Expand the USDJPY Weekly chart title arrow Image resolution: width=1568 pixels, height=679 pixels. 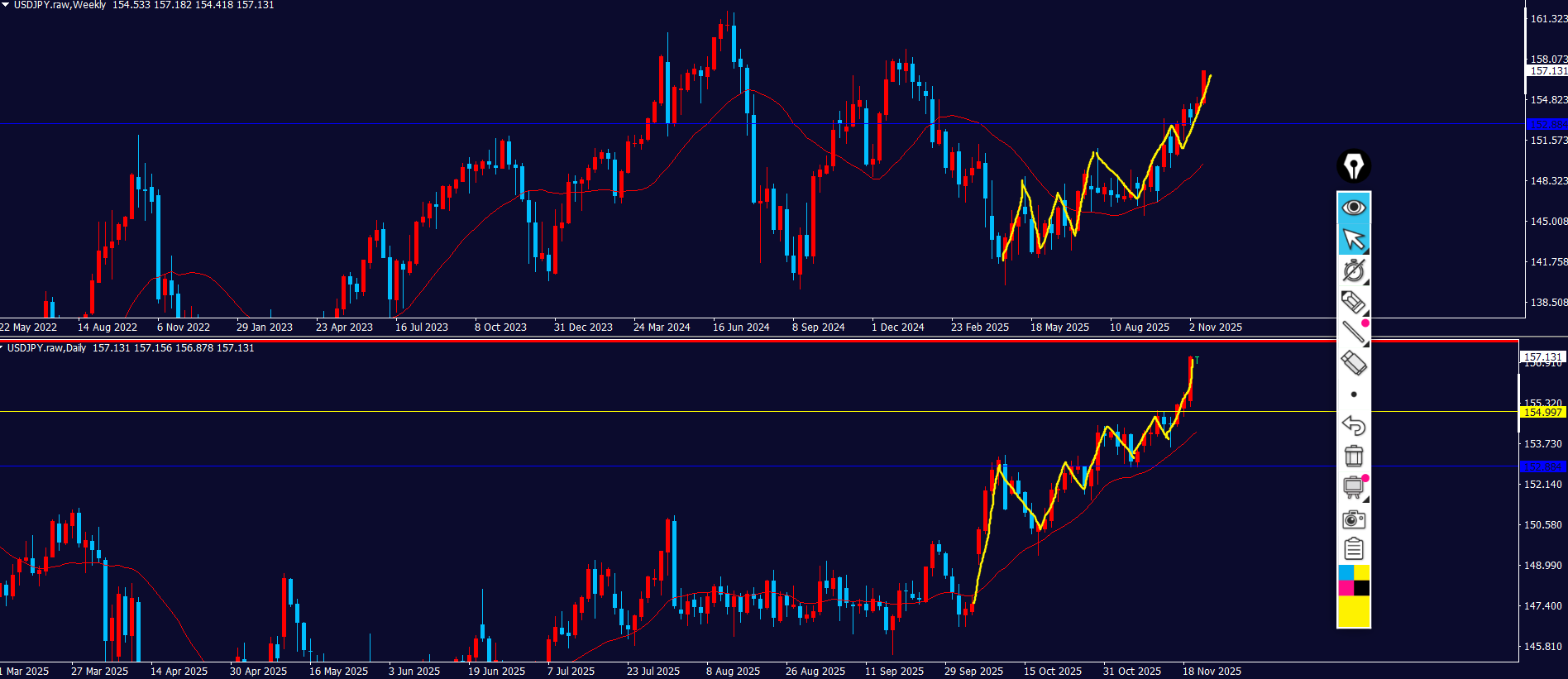click(x=5, y=5)
